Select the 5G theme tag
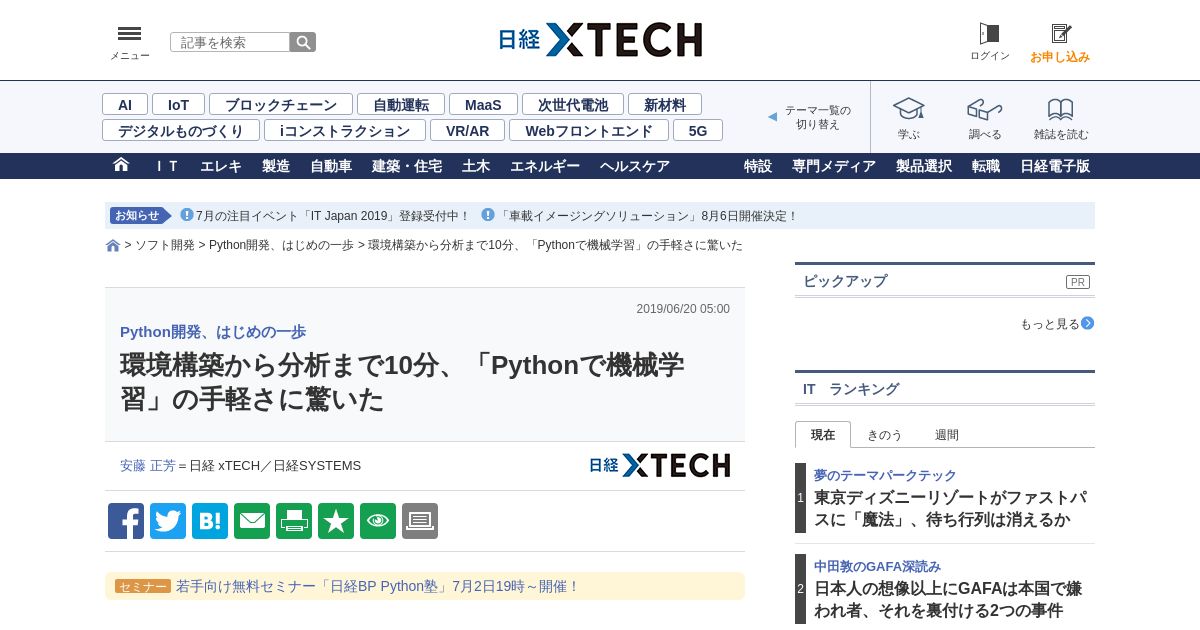 (x=698, y=130)
